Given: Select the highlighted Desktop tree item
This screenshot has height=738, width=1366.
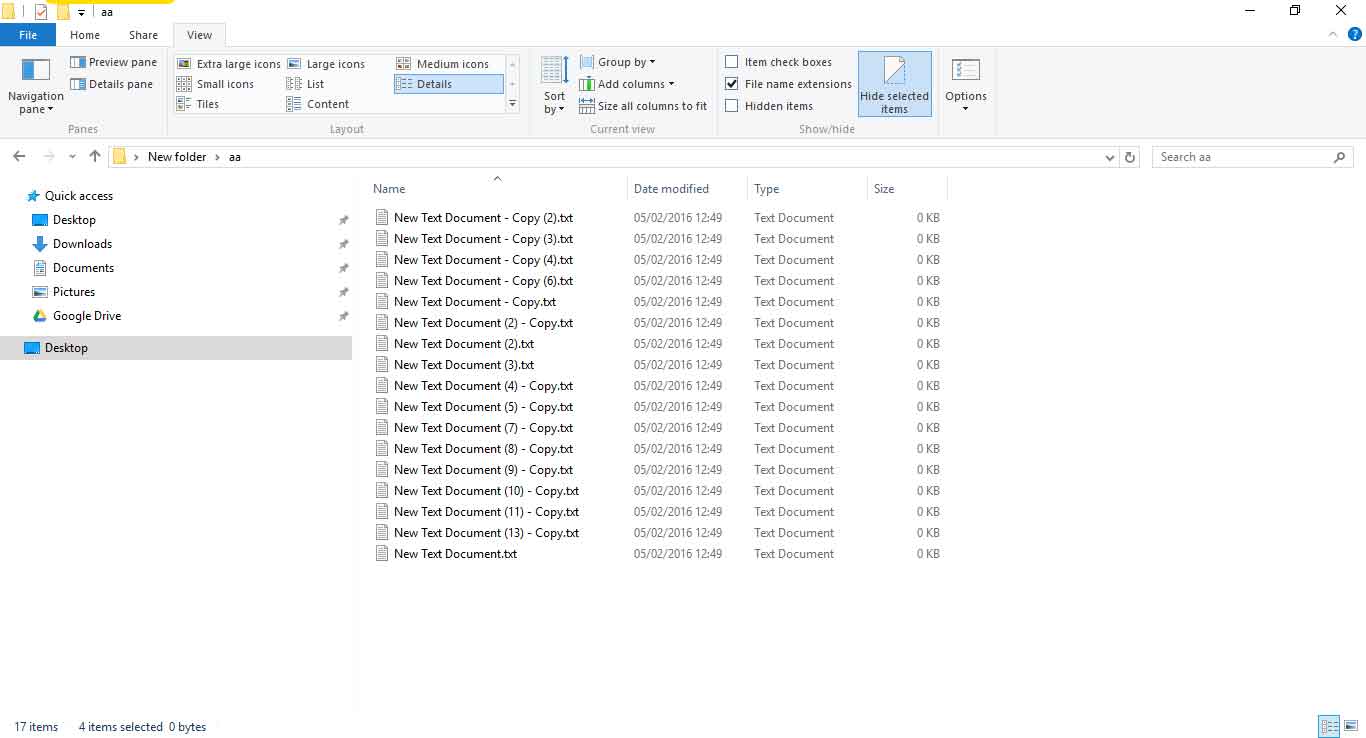Looking at the screenshot, I should pos(176,348).
